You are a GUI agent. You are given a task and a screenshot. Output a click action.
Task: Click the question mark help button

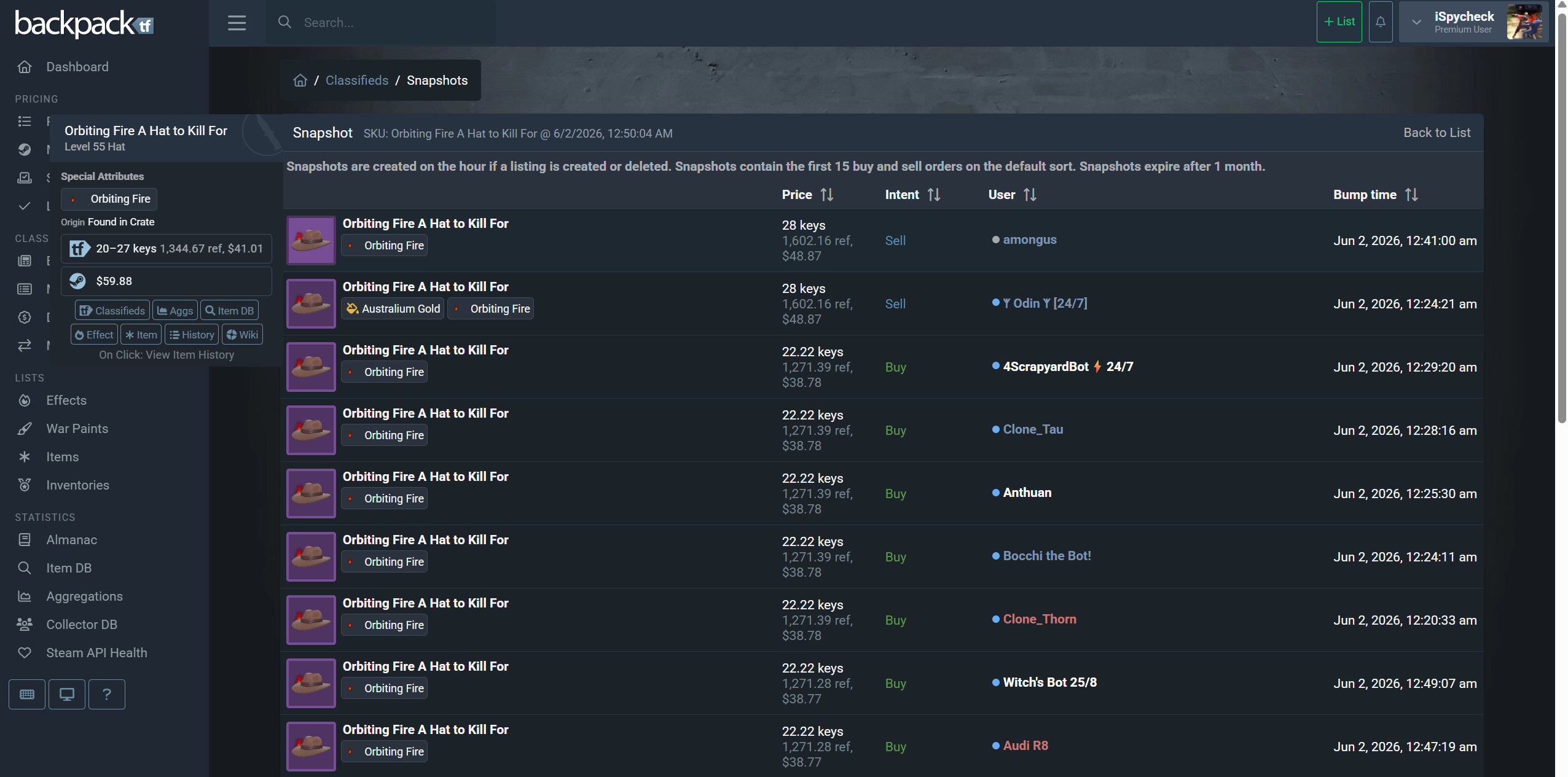click(x=107, y=694)
